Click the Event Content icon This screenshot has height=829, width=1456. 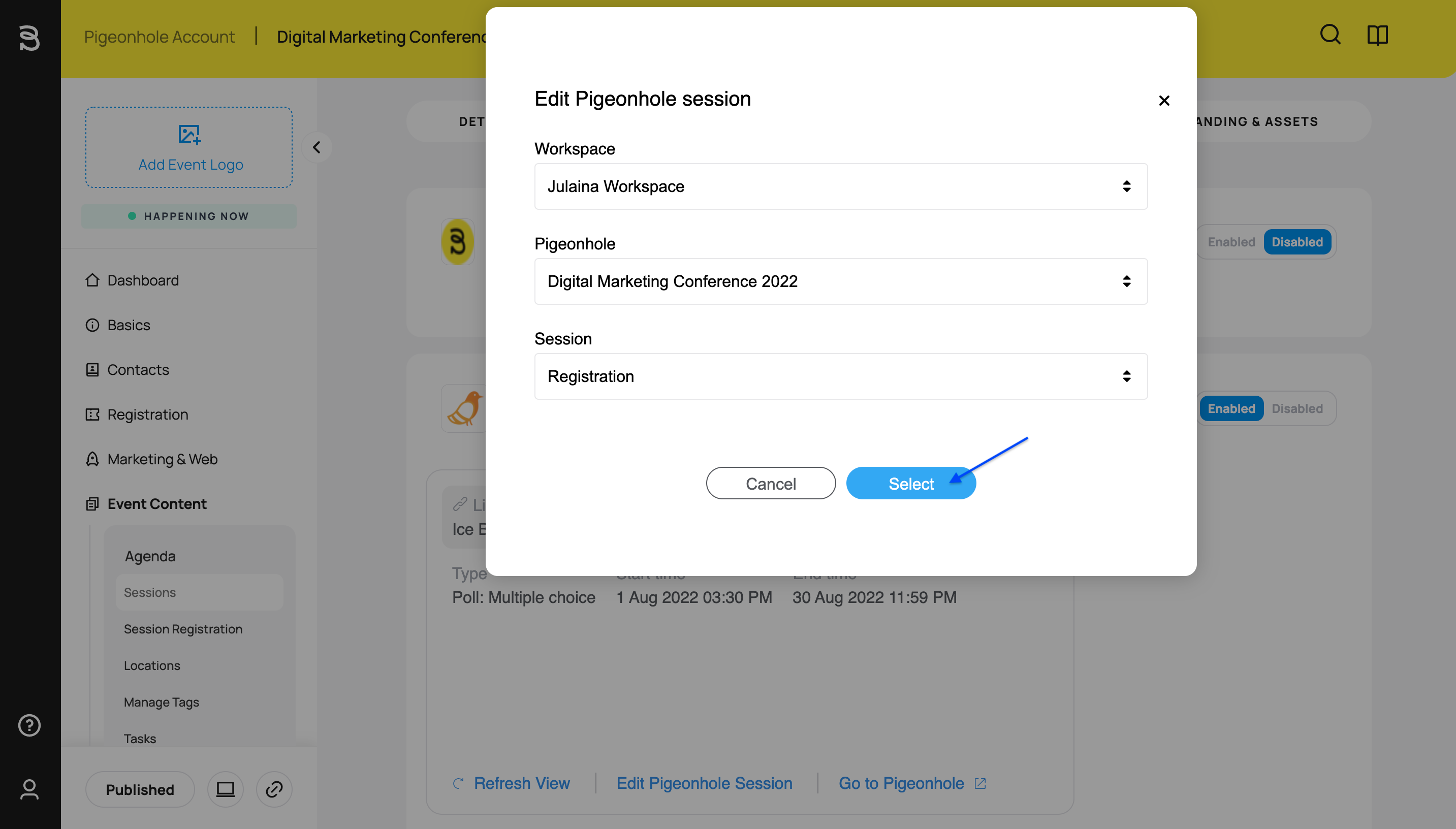coord(92,504)
